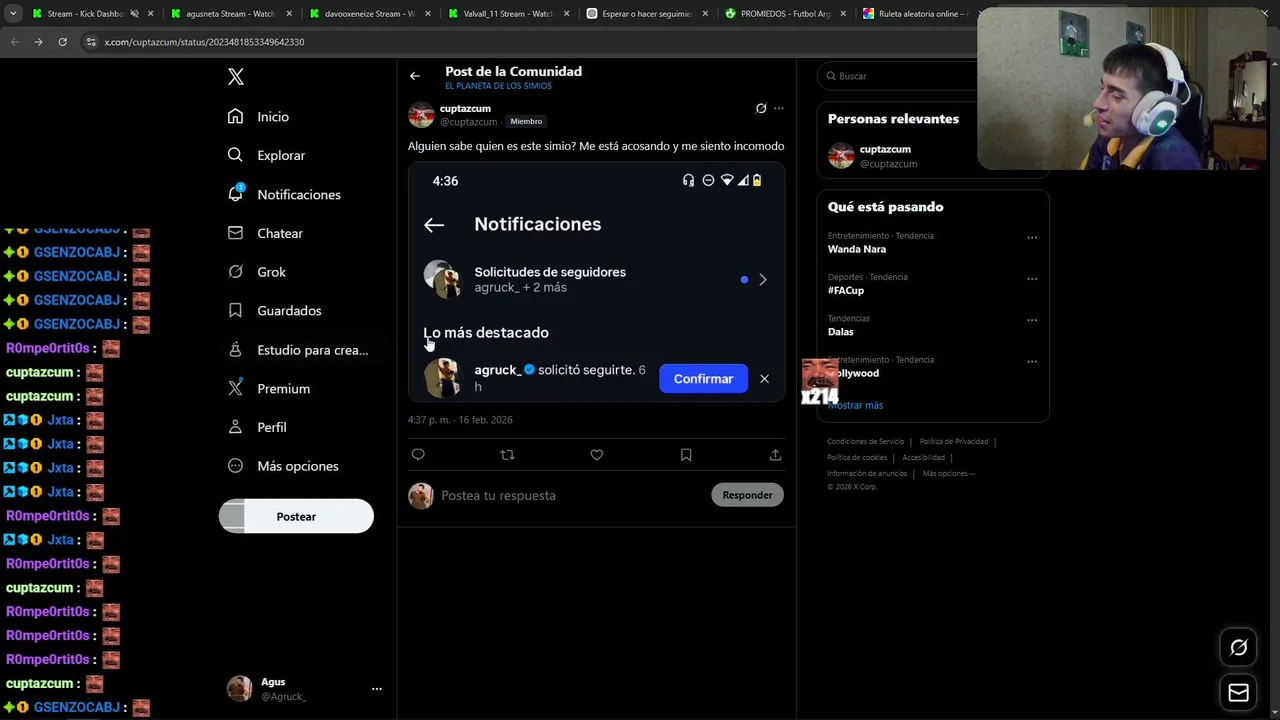Open Explorar from the sidebar
The height and width of the screenshot is (720, 1280).
point(266,155)
